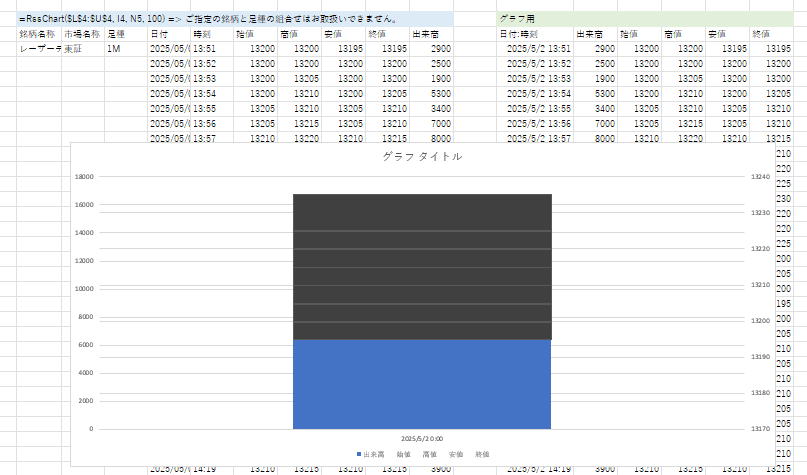Select the 13:55 time cell in left table
The width and height of the screenshot is (807, 475).
[212, 109]
